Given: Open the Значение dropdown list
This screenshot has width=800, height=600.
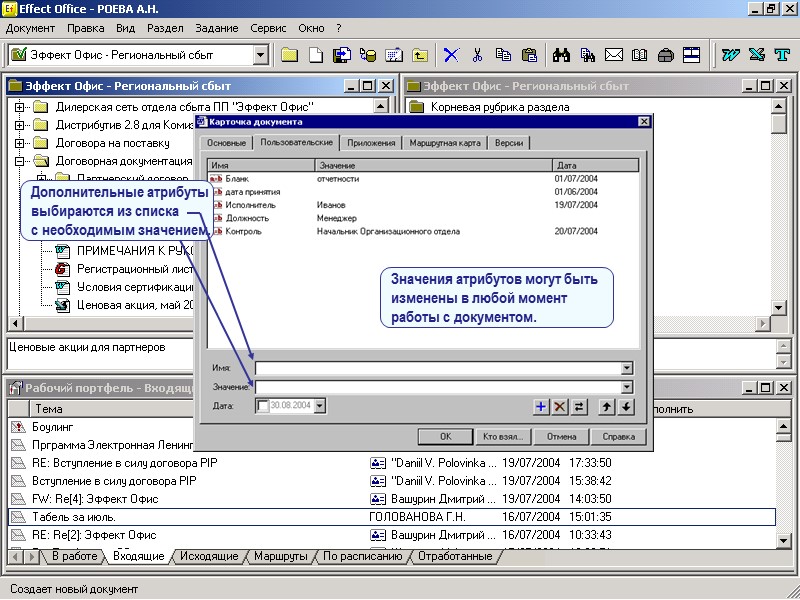Looking at the screenshot, I should pos(627,387).
